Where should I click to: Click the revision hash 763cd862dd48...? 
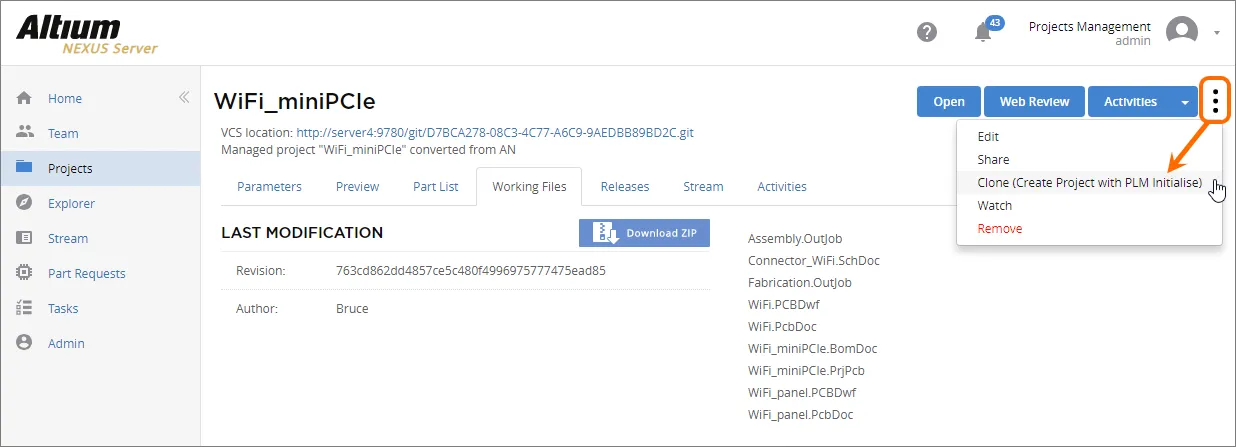(x=471, y=270)
